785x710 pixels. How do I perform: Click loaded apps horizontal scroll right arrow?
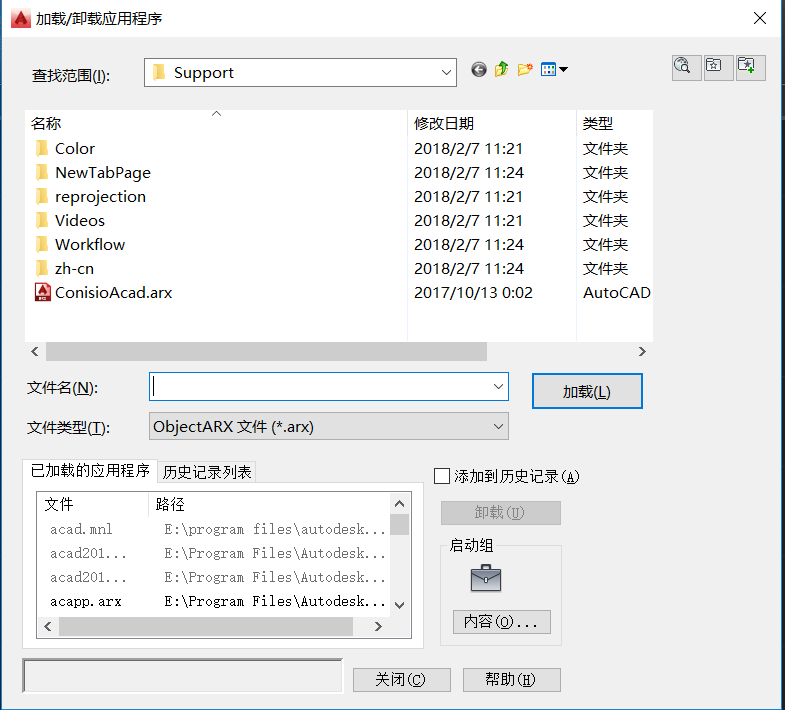click(x=378, y=626)
